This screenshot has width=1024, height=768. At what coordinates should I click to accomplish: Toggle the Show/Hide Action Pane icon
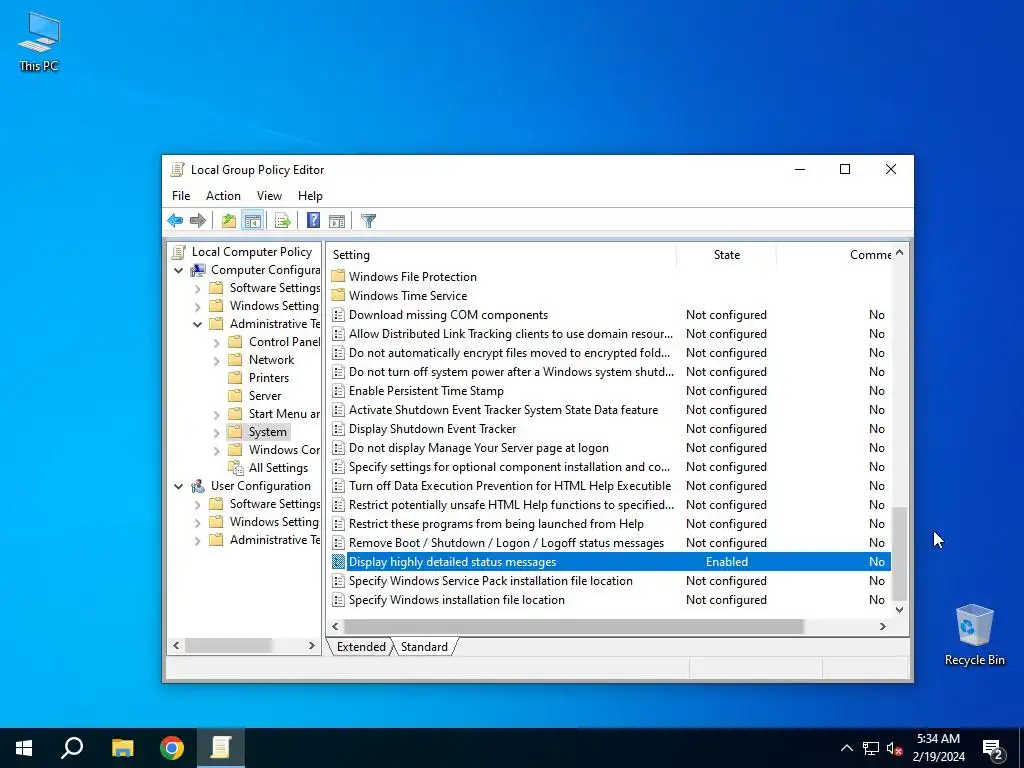[337, 221]
